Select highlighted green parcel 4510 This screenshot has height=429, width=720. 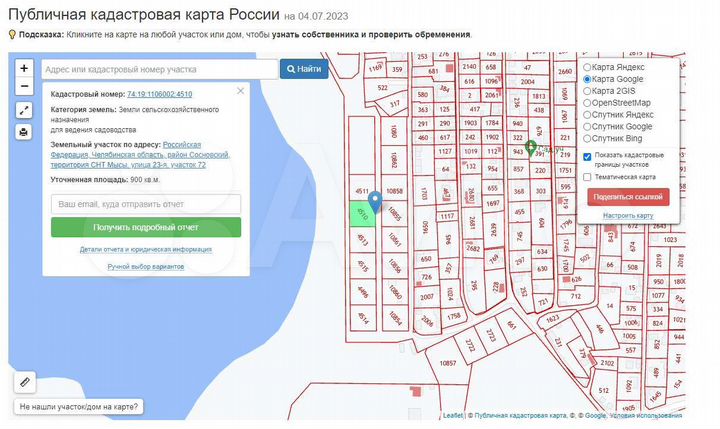click(363, 214)
